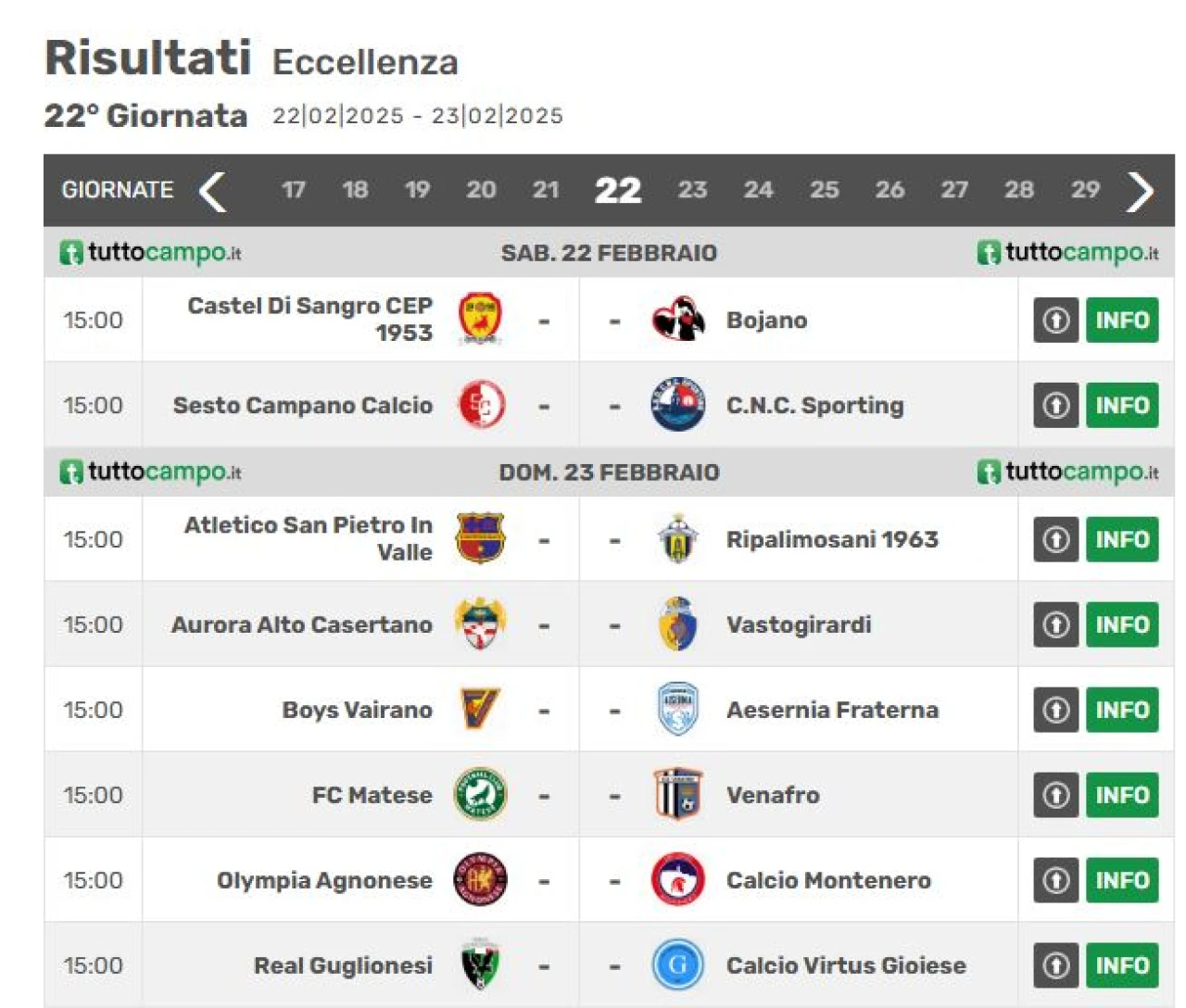Open the Aurora Alto Casertano team page

coord(302,624)
